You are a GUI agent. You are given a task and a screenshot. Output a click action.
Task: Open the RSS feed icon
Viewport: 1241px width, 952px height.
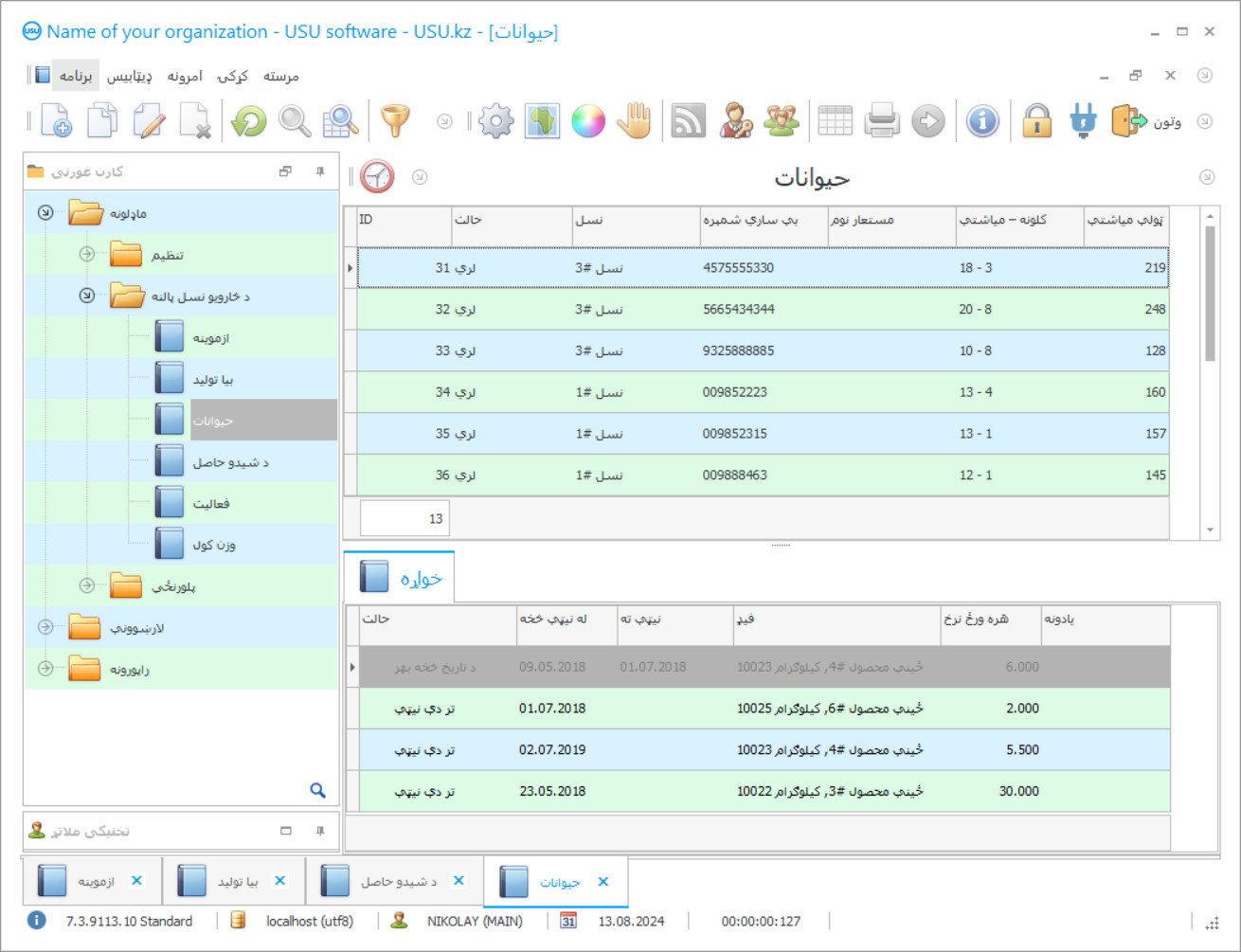(x=688, y=121)
